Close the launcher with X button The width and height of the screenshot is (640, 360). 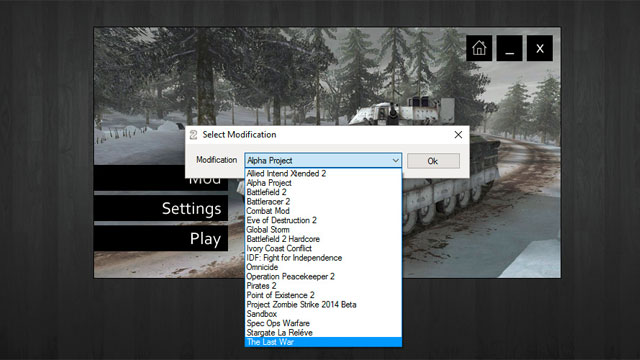tap(540, 48)
